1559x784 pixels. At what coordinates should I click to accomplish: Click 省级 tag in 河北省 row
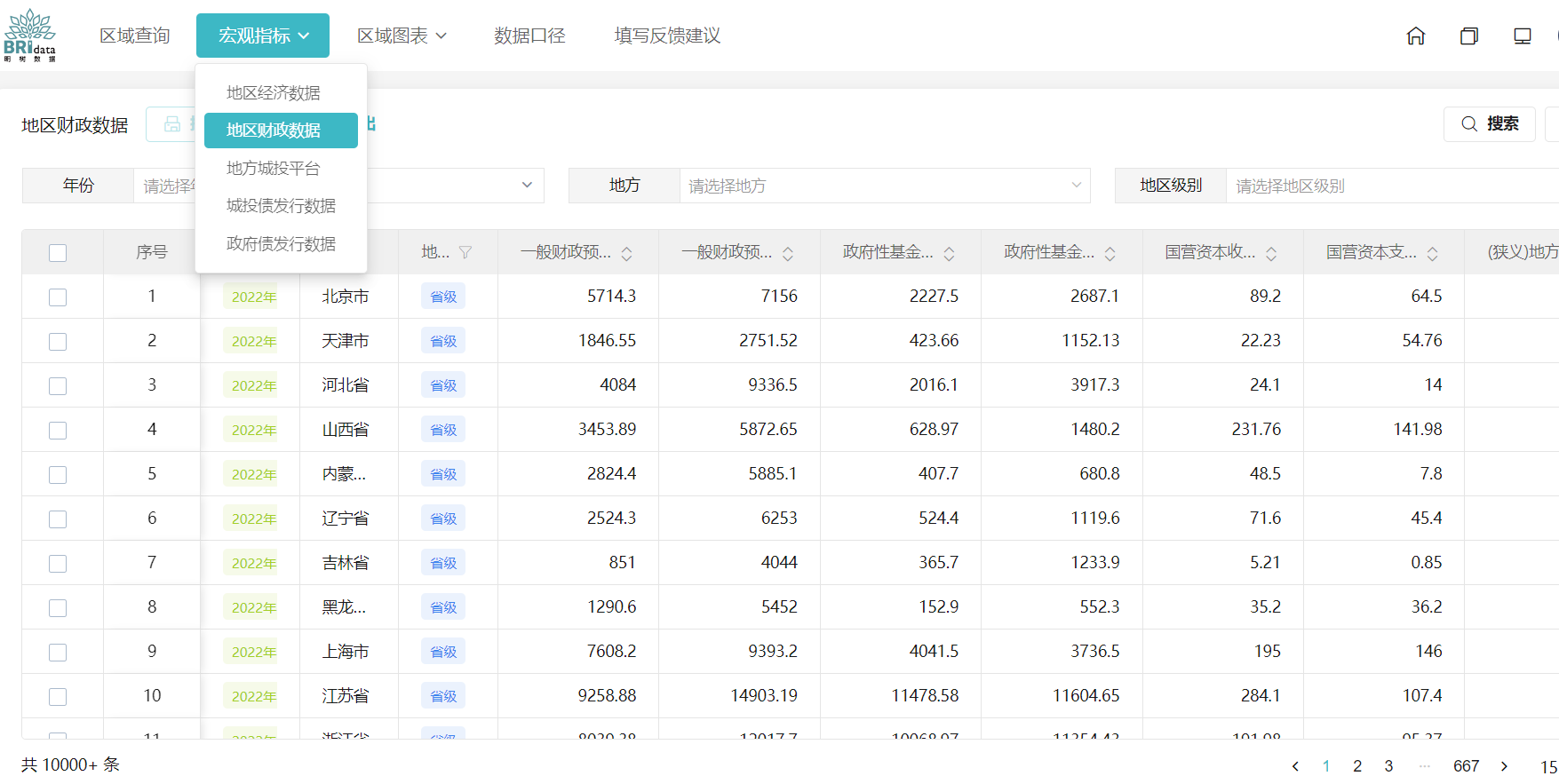tap(443, 385)
